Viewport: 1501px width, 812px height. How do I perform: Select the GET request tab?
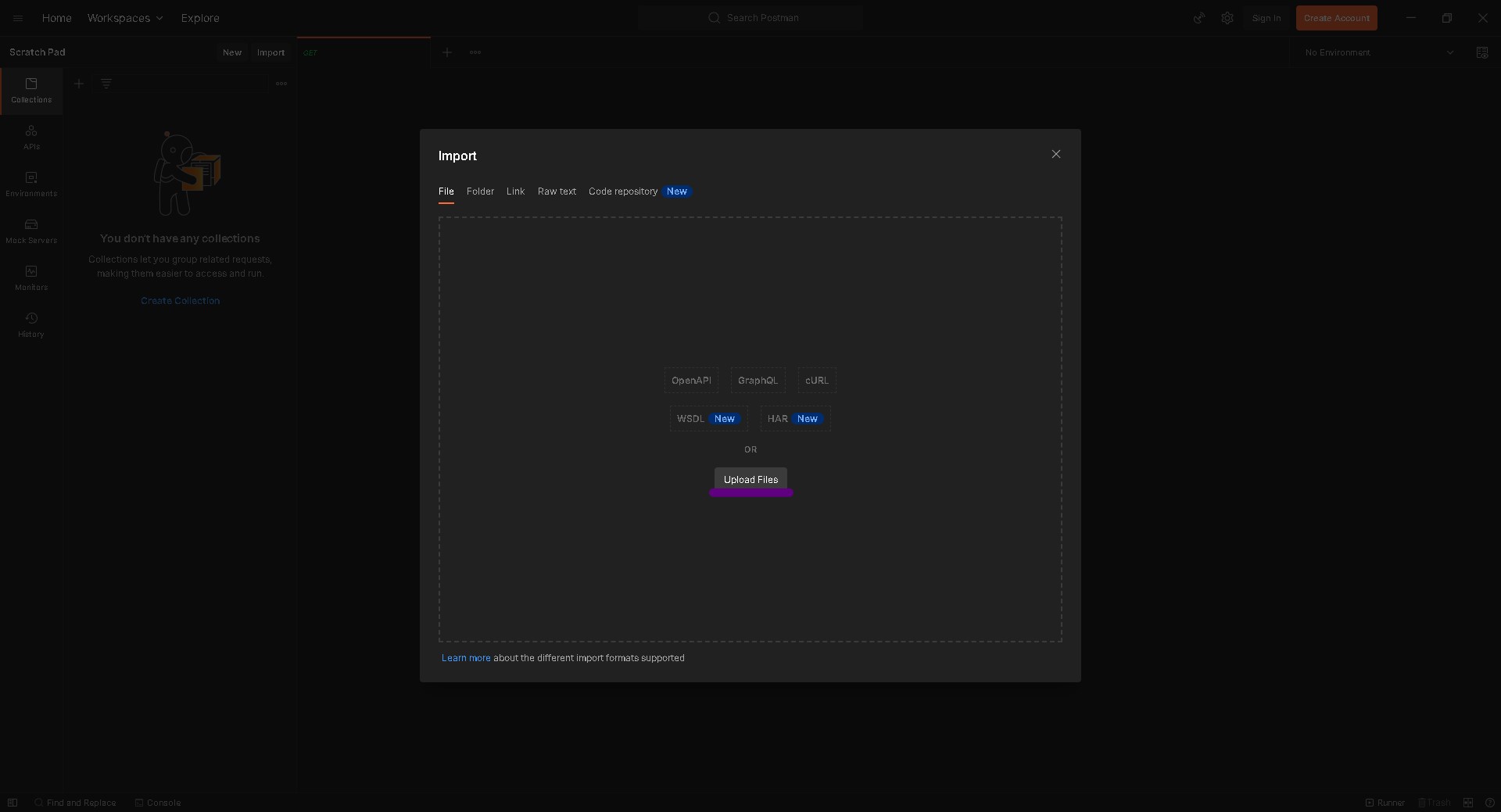[364, 52]
